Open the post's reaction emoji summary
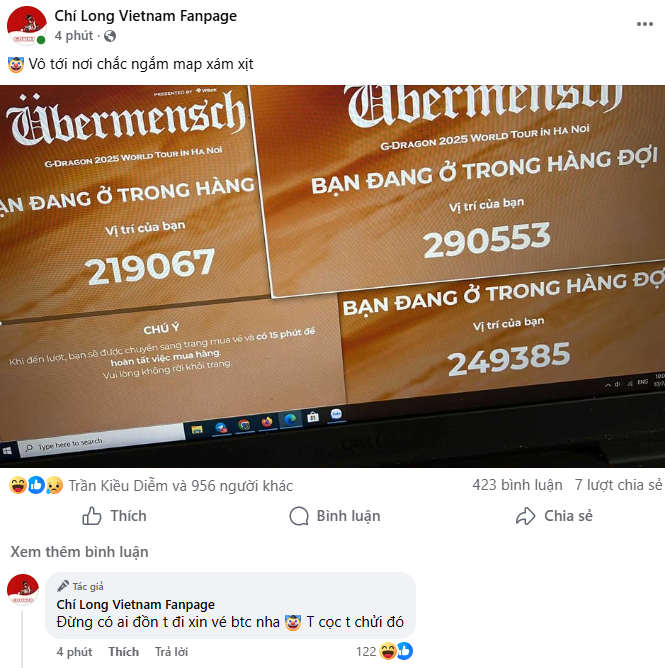Image resolution: width=665 pixels, height=668 pixels. click(36, 485)
